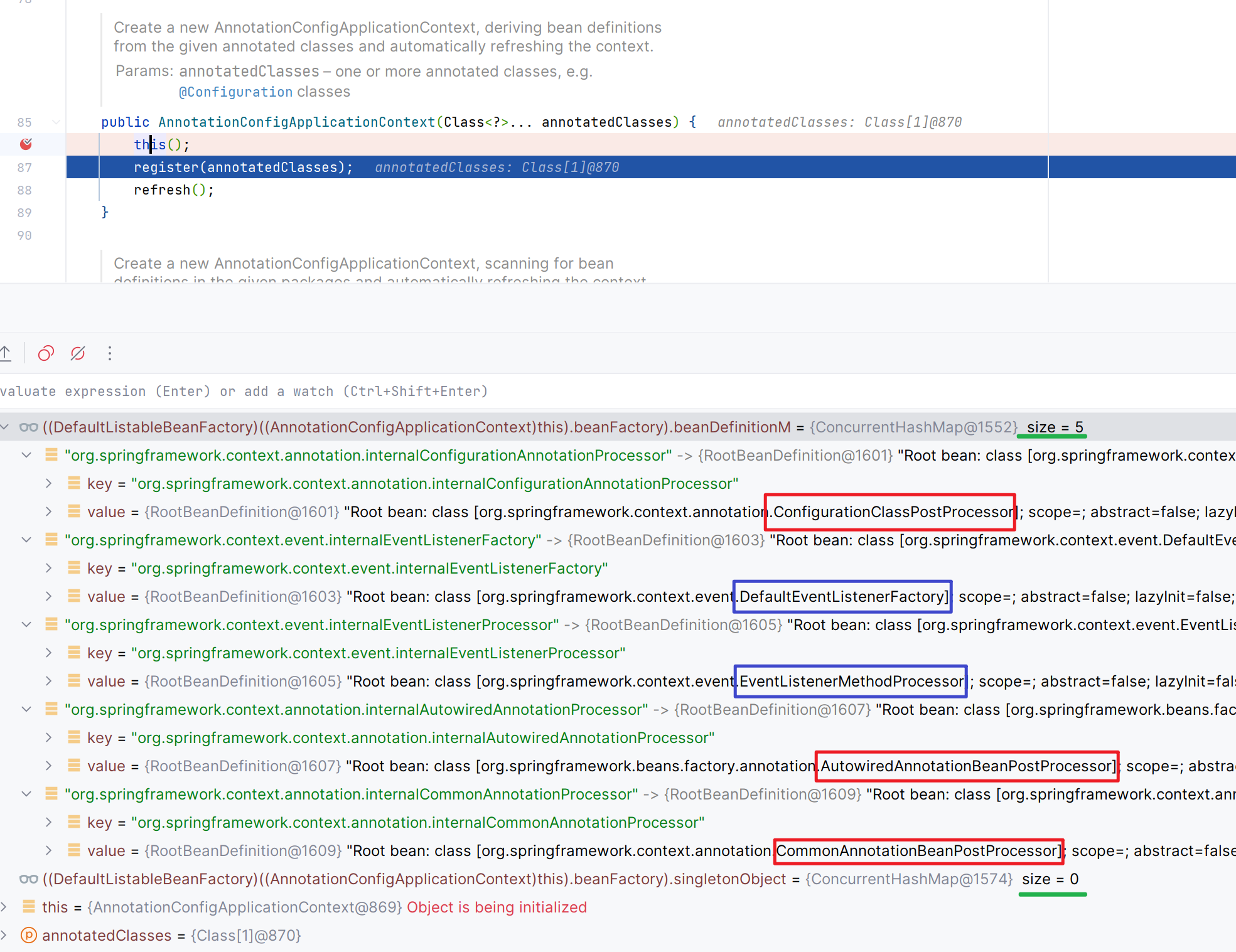Click the up-arrow expand icon in the debug toolbar
This screenshot has width=1236, height=952.
(x=6, y=353)
